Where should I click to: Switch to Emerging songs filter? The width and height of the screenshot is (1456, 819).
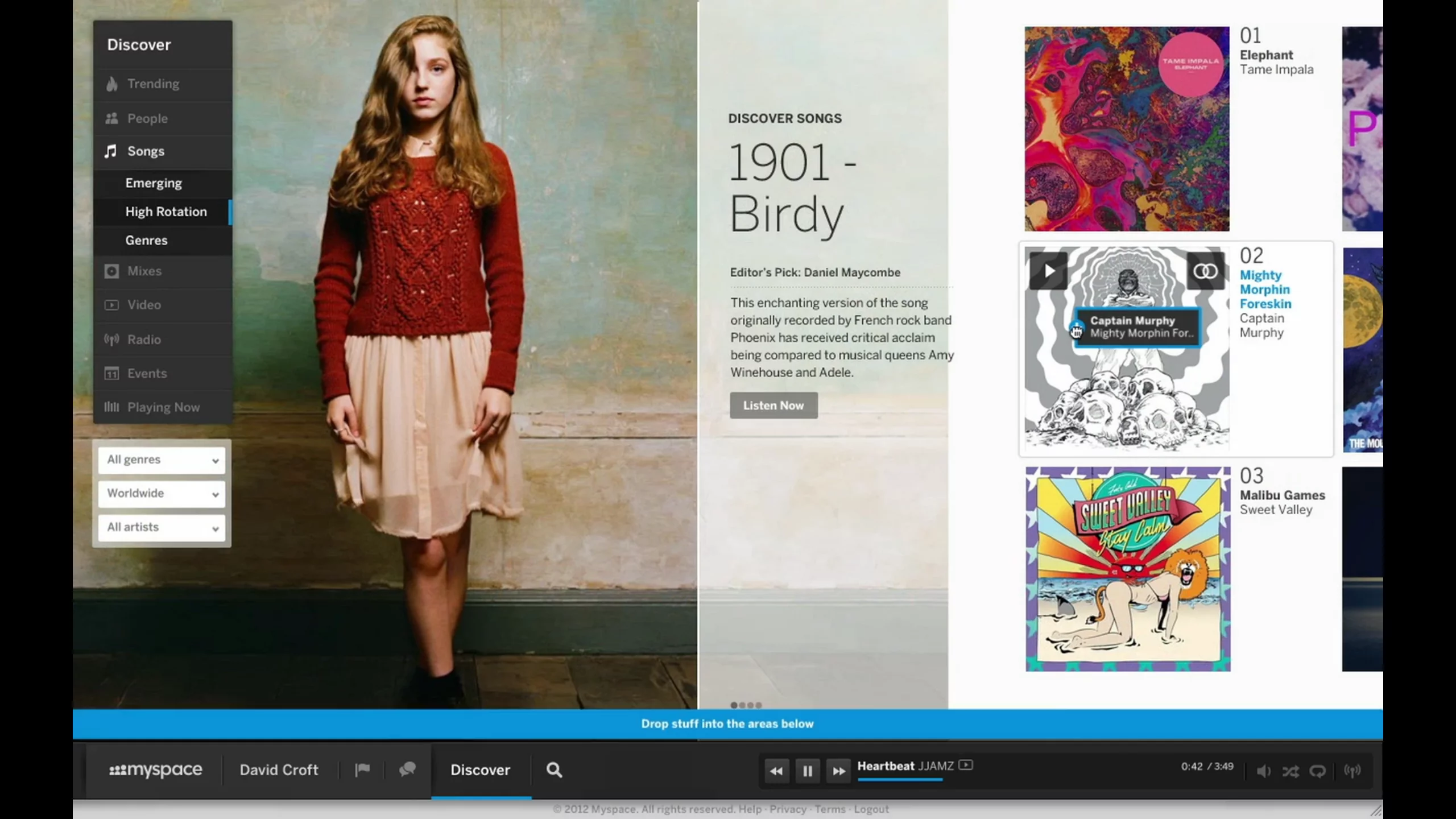tap(154, 183)
